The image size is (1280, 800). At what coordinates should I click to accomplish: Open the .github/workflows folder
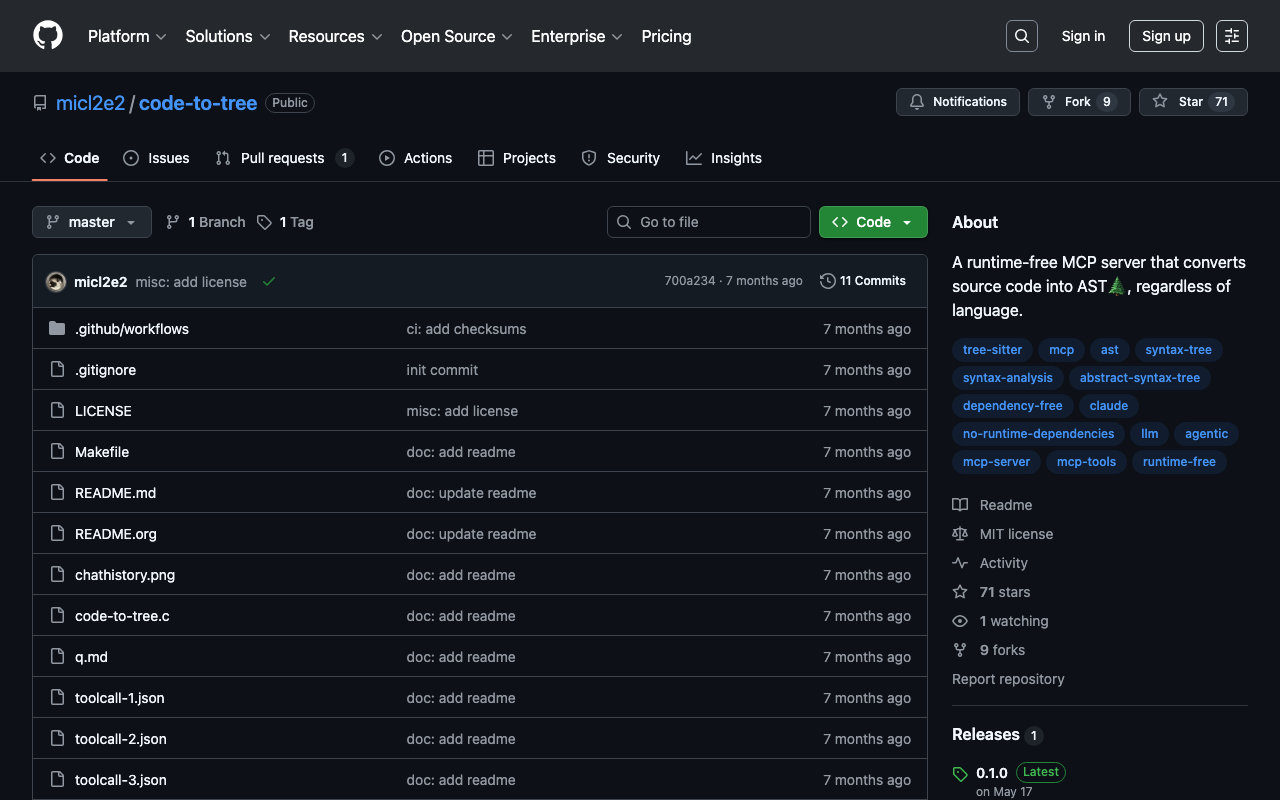click(132, 329)
